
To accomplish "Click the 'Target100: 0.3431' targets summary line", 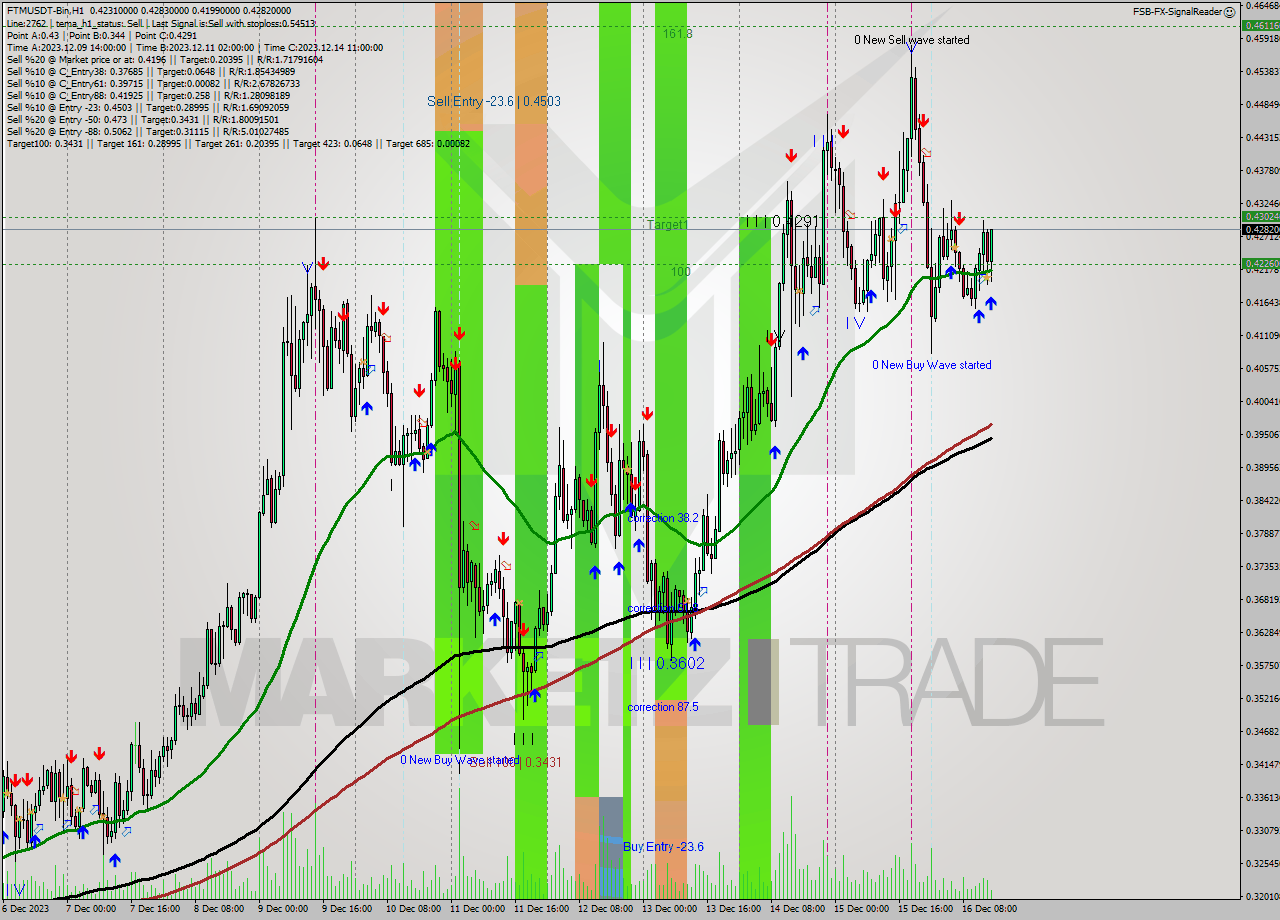I will coord(238,143).
